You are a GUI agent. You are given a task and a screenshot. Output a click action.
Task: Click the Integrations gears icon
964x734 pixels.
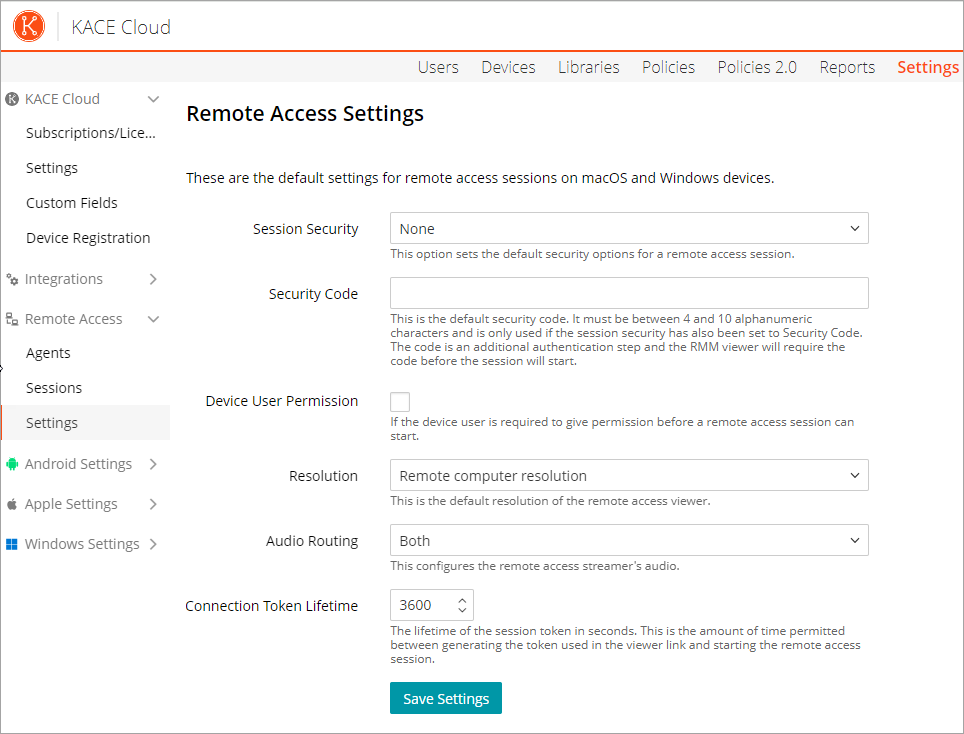click(12, 279)
